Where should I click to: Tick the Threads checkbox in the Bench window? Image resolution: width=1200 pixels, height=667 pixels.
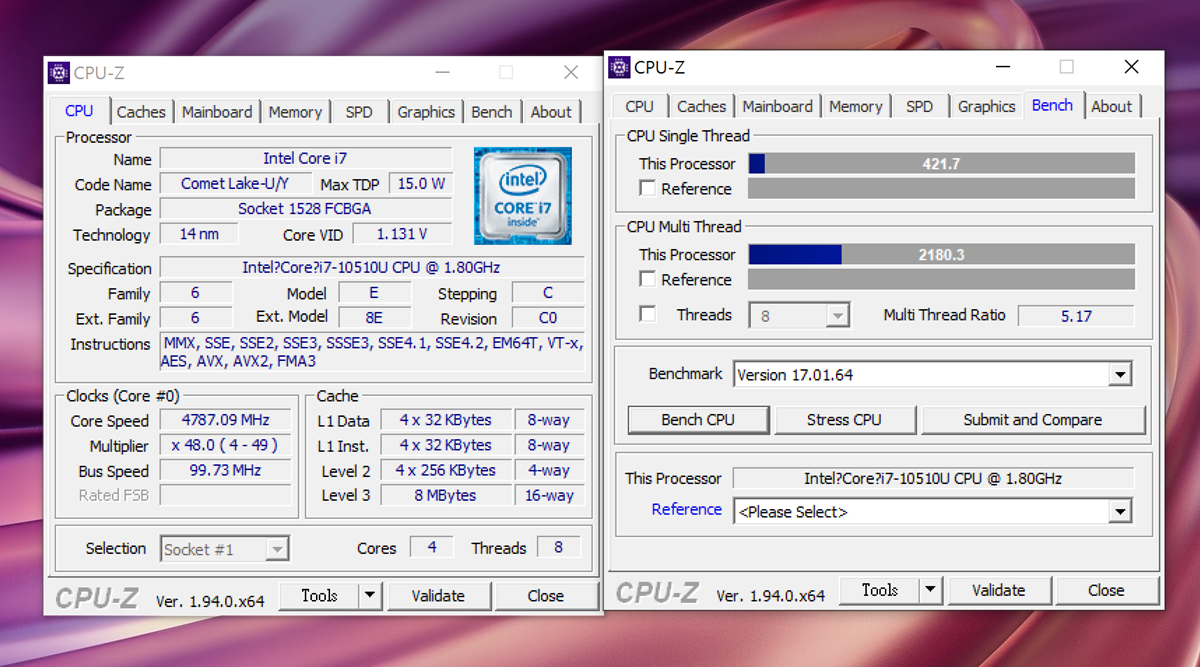point(648,314)
